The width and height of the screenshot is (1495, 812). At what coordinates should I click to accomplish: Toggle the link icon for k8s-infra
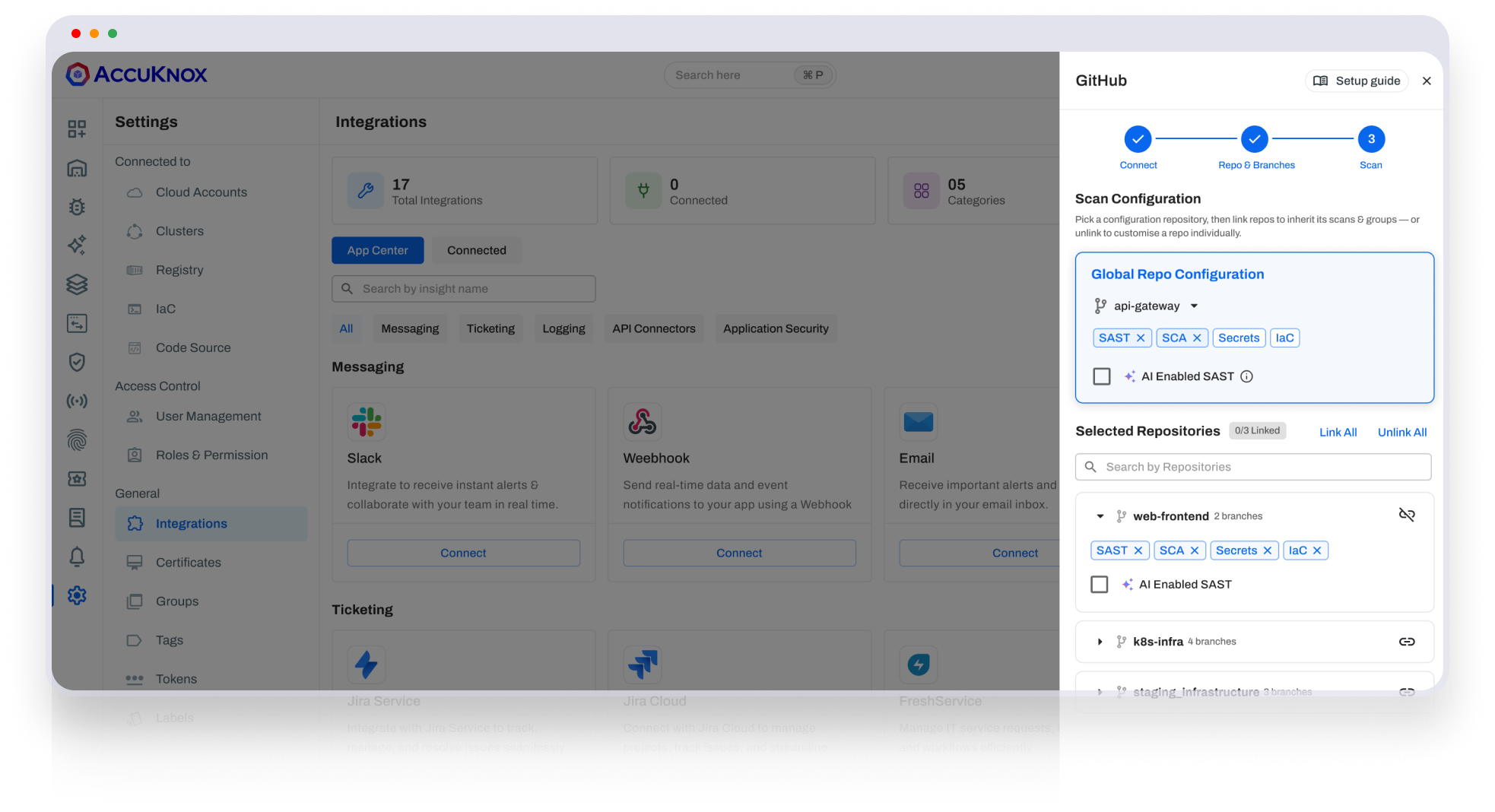(x=1407, y=642)
